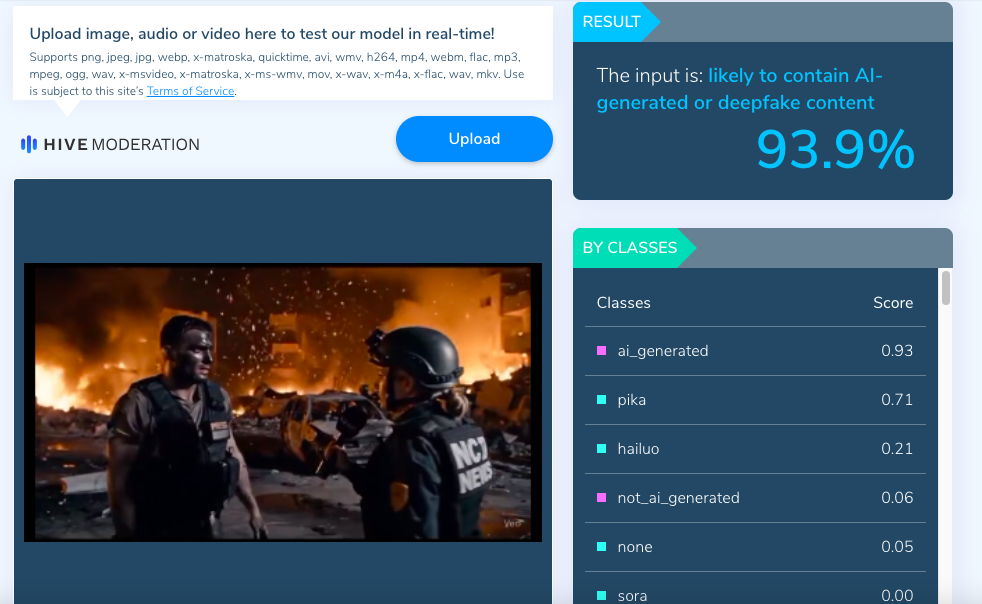This screenshot has height=604, width=982.
Task: Select the RESULT panel header tab
Action: (x=612, y=22)
